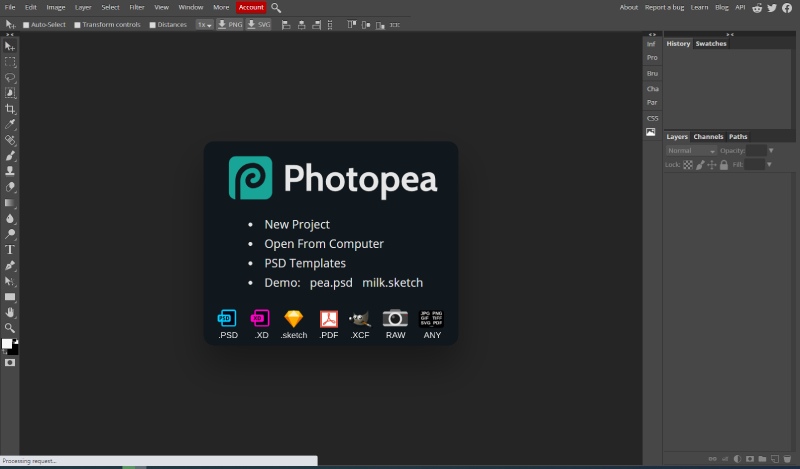Add raster mask in Layers panel
This screenshot has width=800, height=469.
click(x=750, y=459)
